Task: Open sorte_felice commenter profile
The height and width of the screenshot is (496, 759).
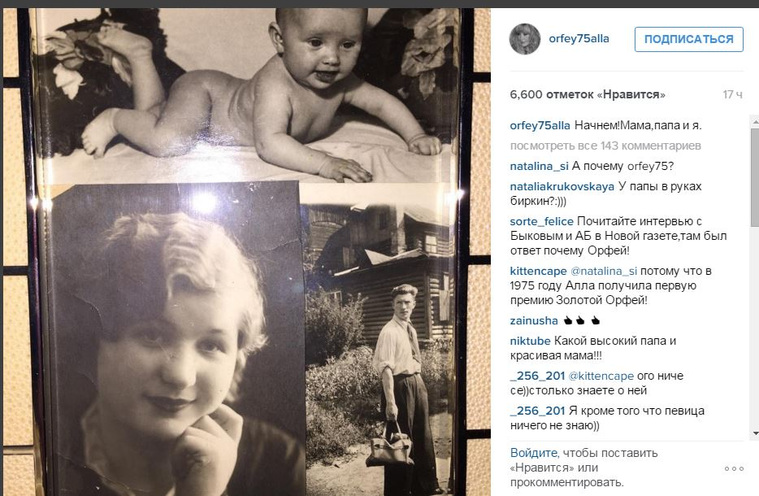Action: point(541,221)
